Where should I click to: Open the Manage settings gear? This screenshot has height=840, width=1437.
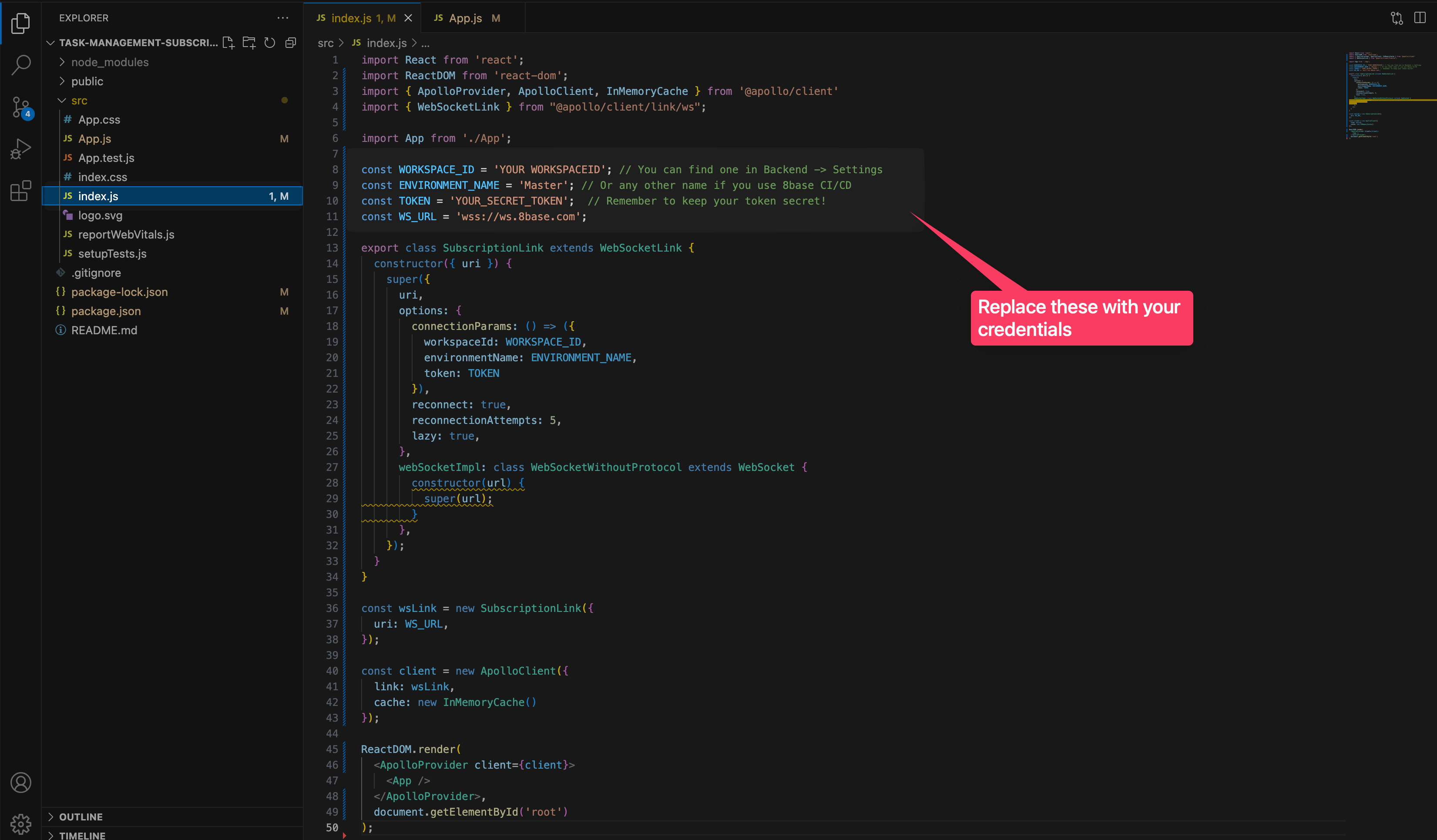click(x=20, y=823)
